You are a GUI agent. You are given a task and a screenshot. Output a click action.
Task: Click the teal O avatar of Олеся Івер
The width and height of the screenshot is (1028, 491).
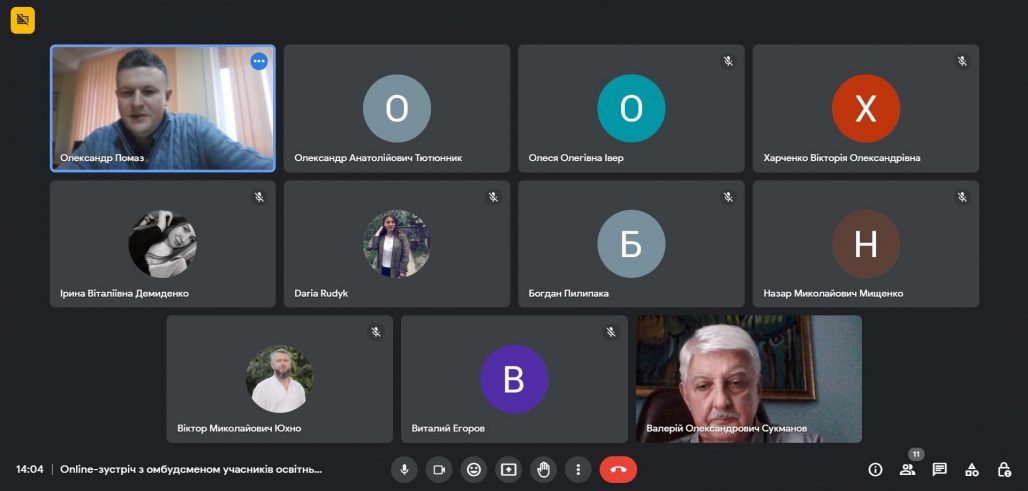[631, 108]
